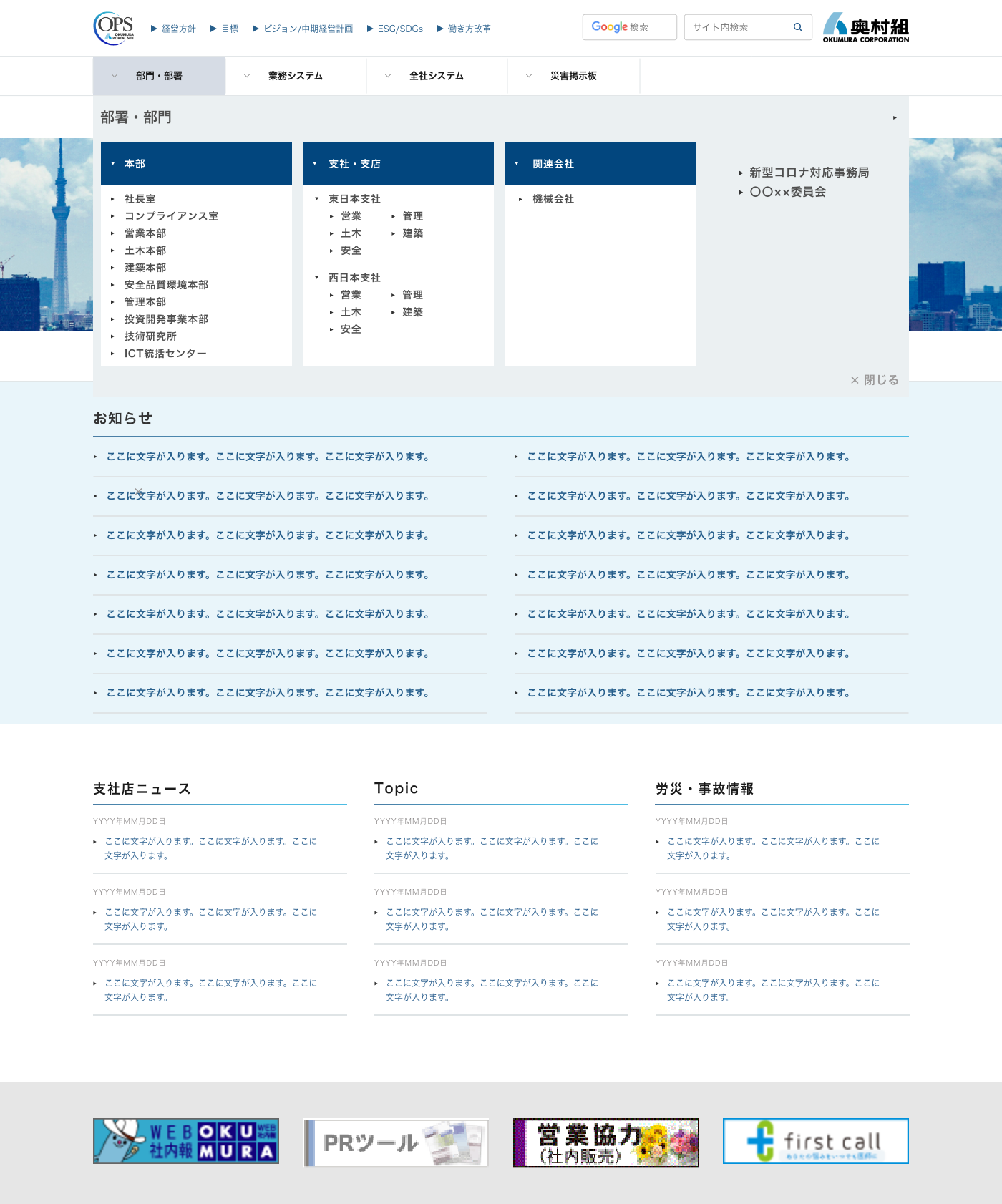Open the 営業協力 社内販売 banner
The width and height of the screenshot is (1002, 1204).
(605, 1142)
